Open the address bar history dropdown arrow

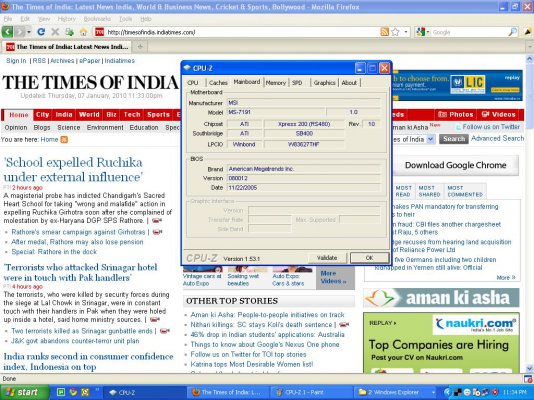click(406, 32)
